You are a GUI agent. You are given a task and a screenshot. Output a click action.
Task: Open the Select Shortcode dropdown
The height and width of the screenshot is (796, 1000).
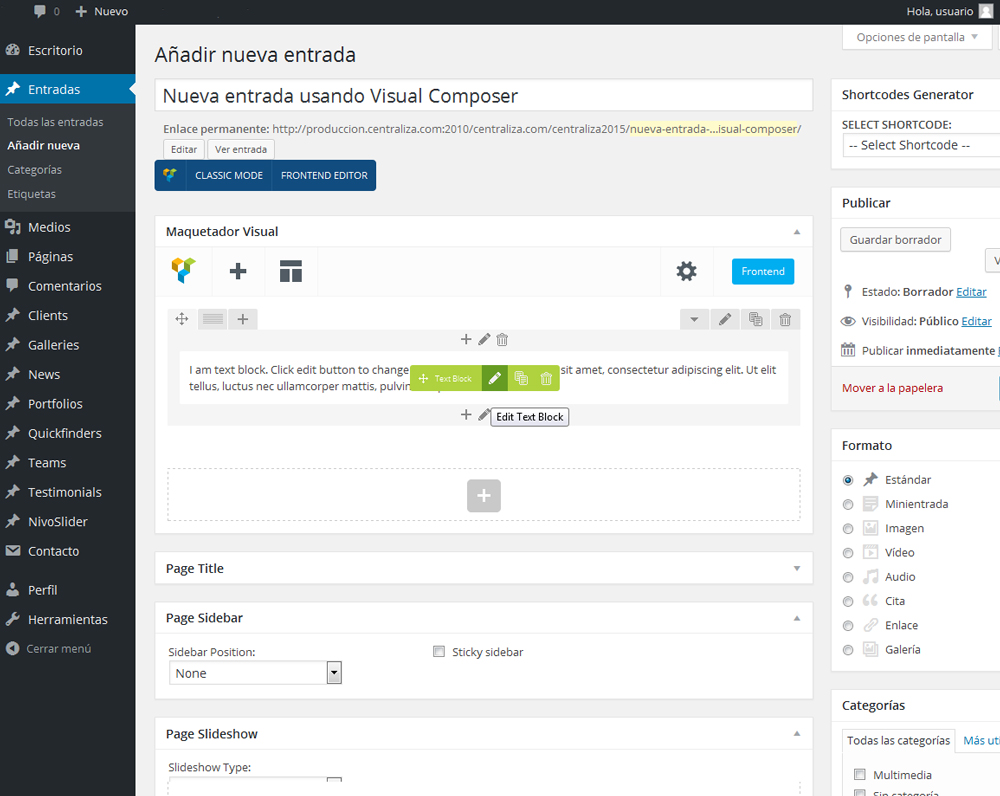(x=920, y=145)
